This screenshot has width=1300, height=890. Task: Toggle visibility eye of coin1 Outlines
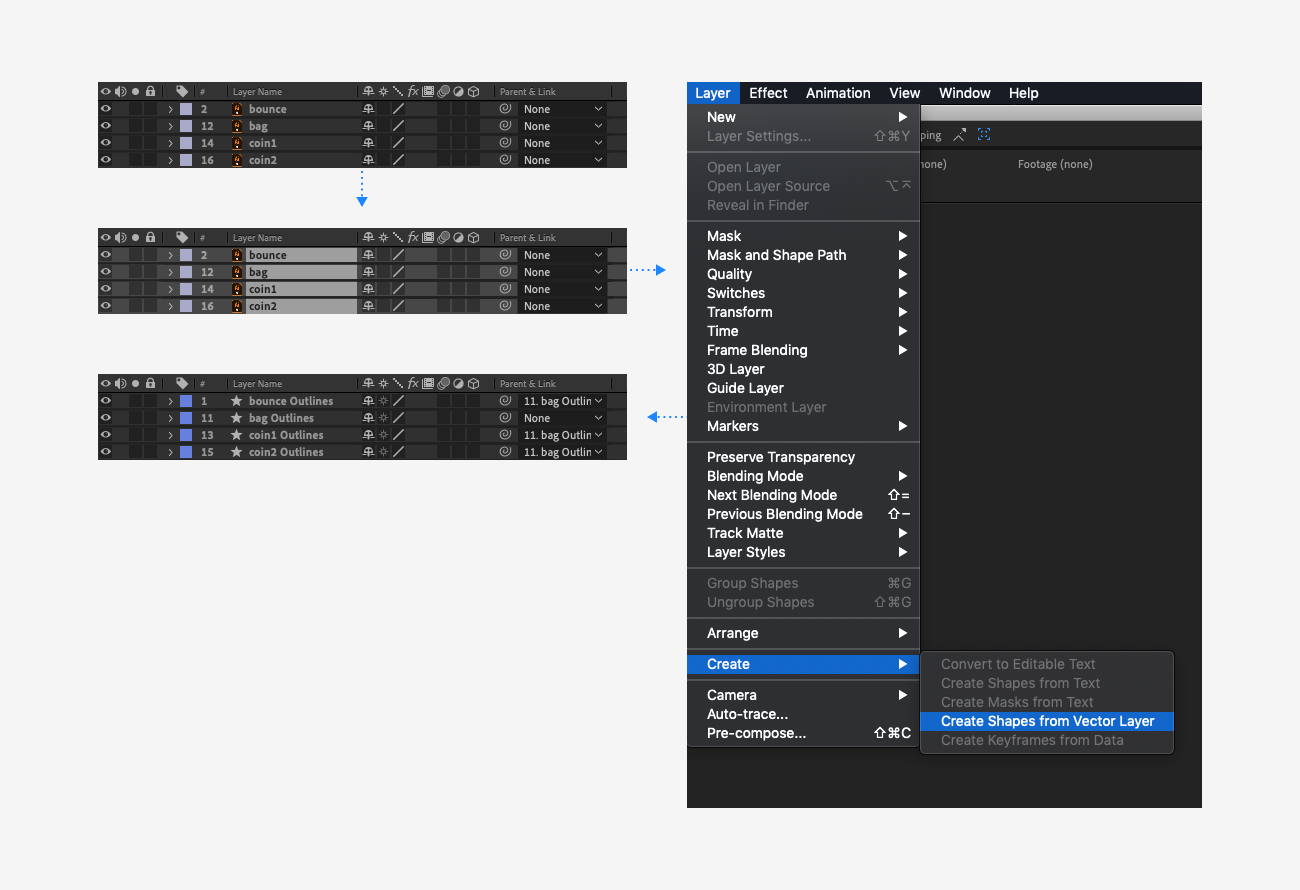point(105,435)
